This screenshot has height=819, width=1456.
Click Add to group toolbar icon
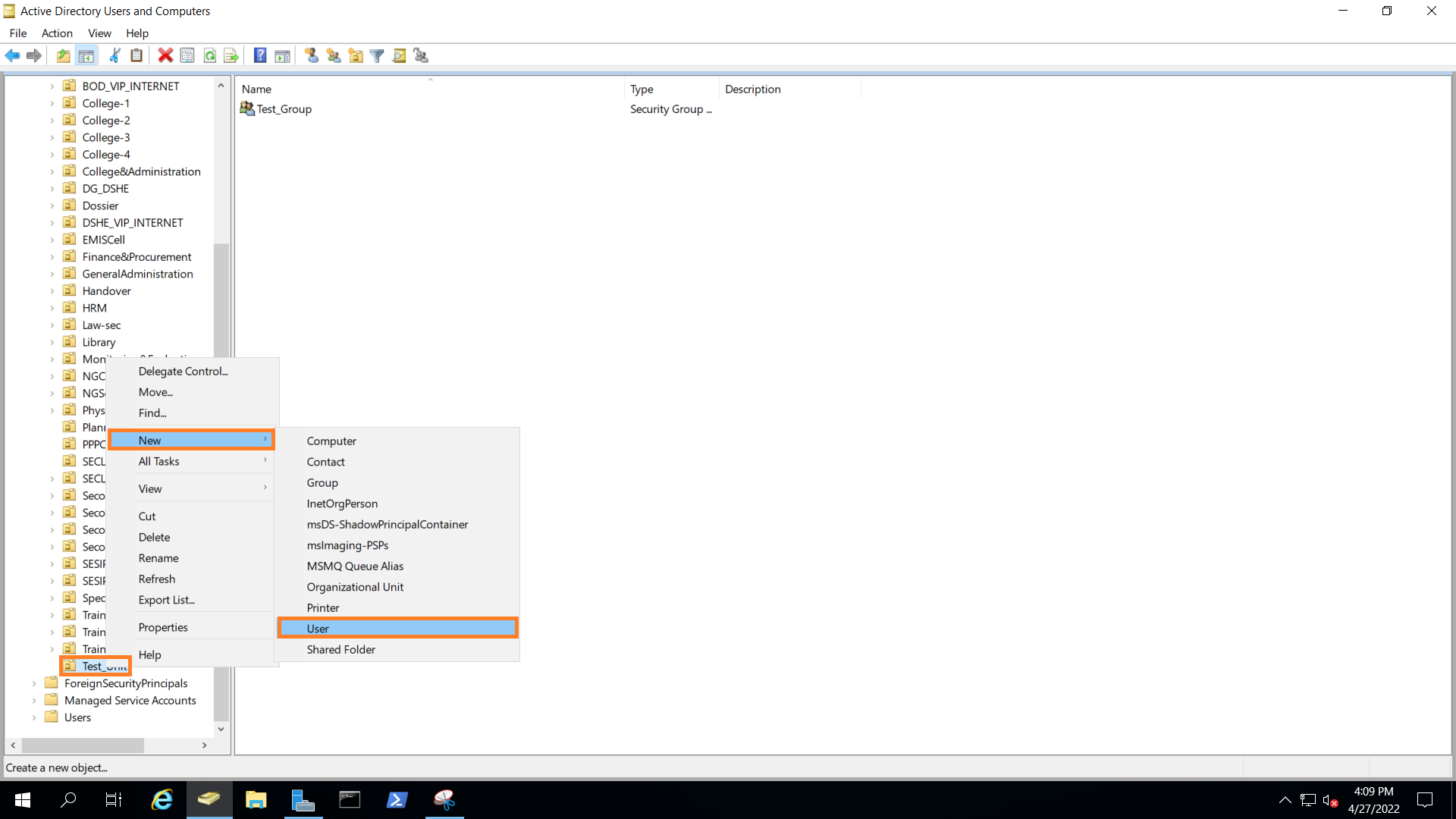coord(421,55)
